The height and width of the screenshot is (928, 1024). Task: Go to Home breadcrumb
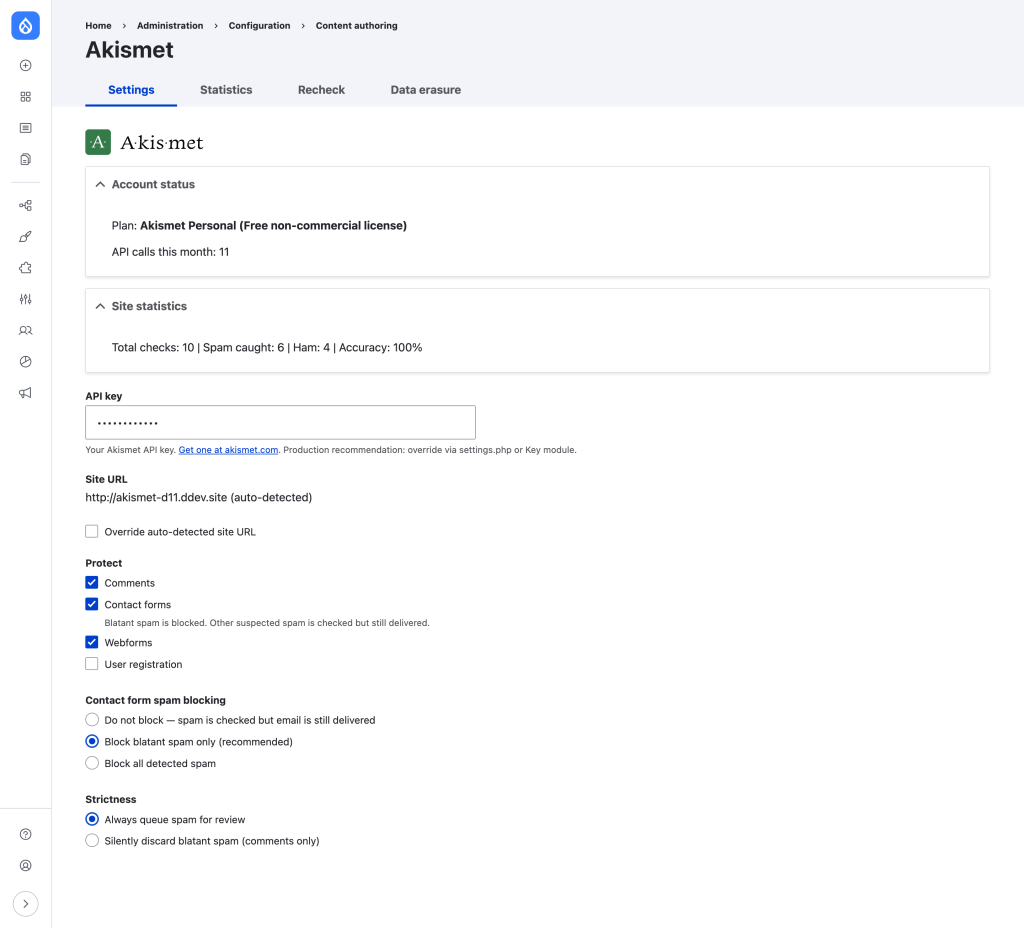99,25
